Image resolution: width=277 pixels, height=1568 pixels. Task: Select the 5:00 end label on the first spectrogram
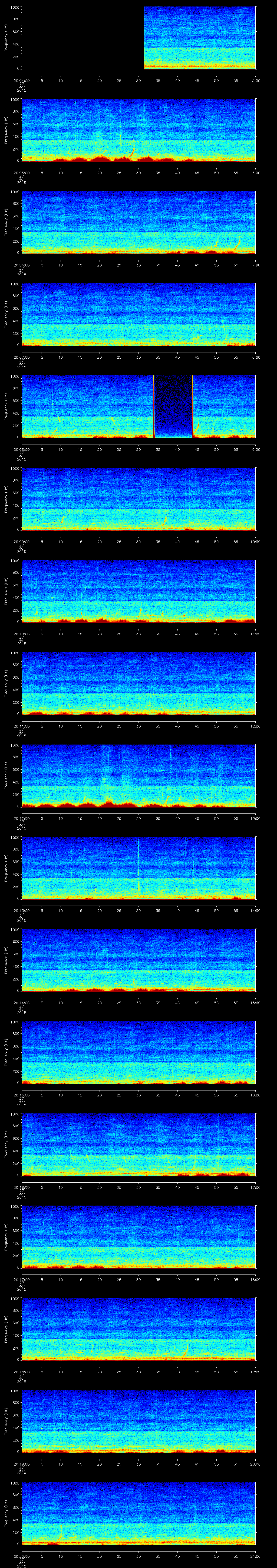click(x=256, y=80)
